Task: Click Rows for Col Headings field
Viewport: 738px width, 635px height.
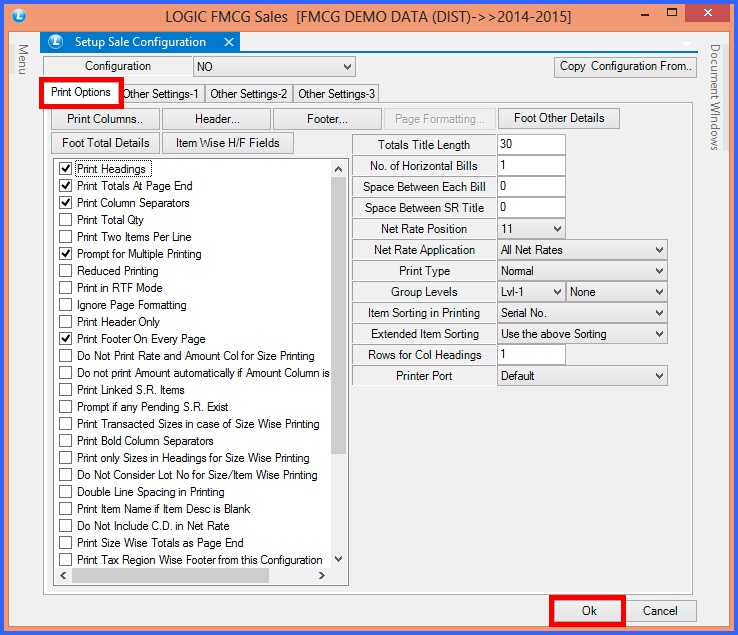Action: coord(531,354)
